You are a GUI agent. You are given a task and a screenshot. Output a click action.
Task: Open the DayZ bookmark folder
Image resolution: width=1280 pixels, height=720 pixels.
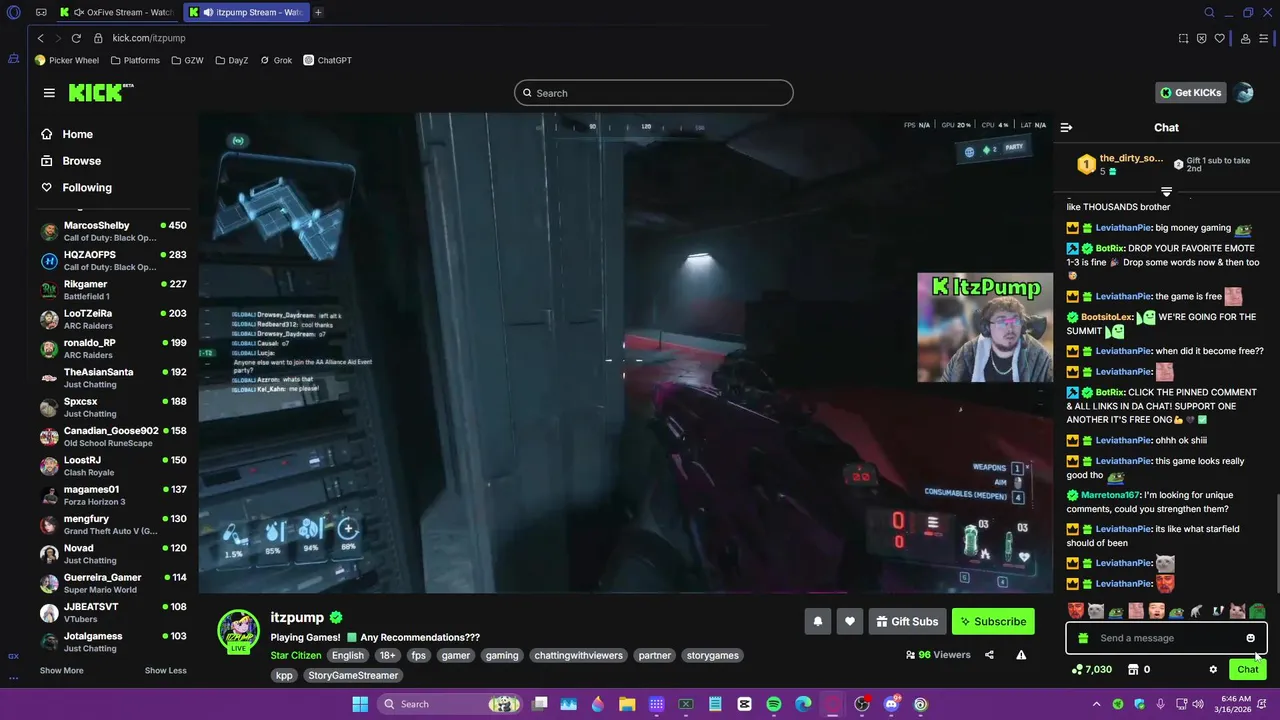[231, 60]
